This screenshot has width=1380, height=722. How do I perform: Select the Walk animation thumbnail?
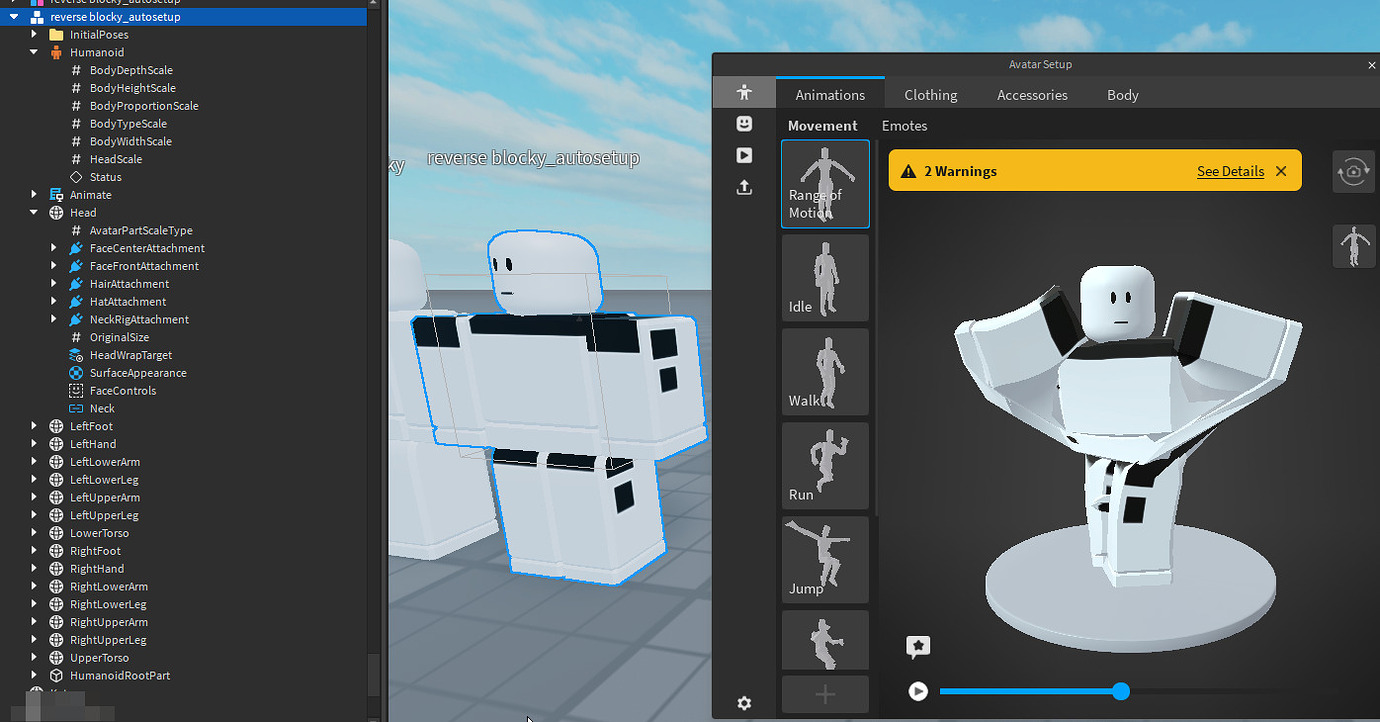pyautogui.click(x=825, y=372)
